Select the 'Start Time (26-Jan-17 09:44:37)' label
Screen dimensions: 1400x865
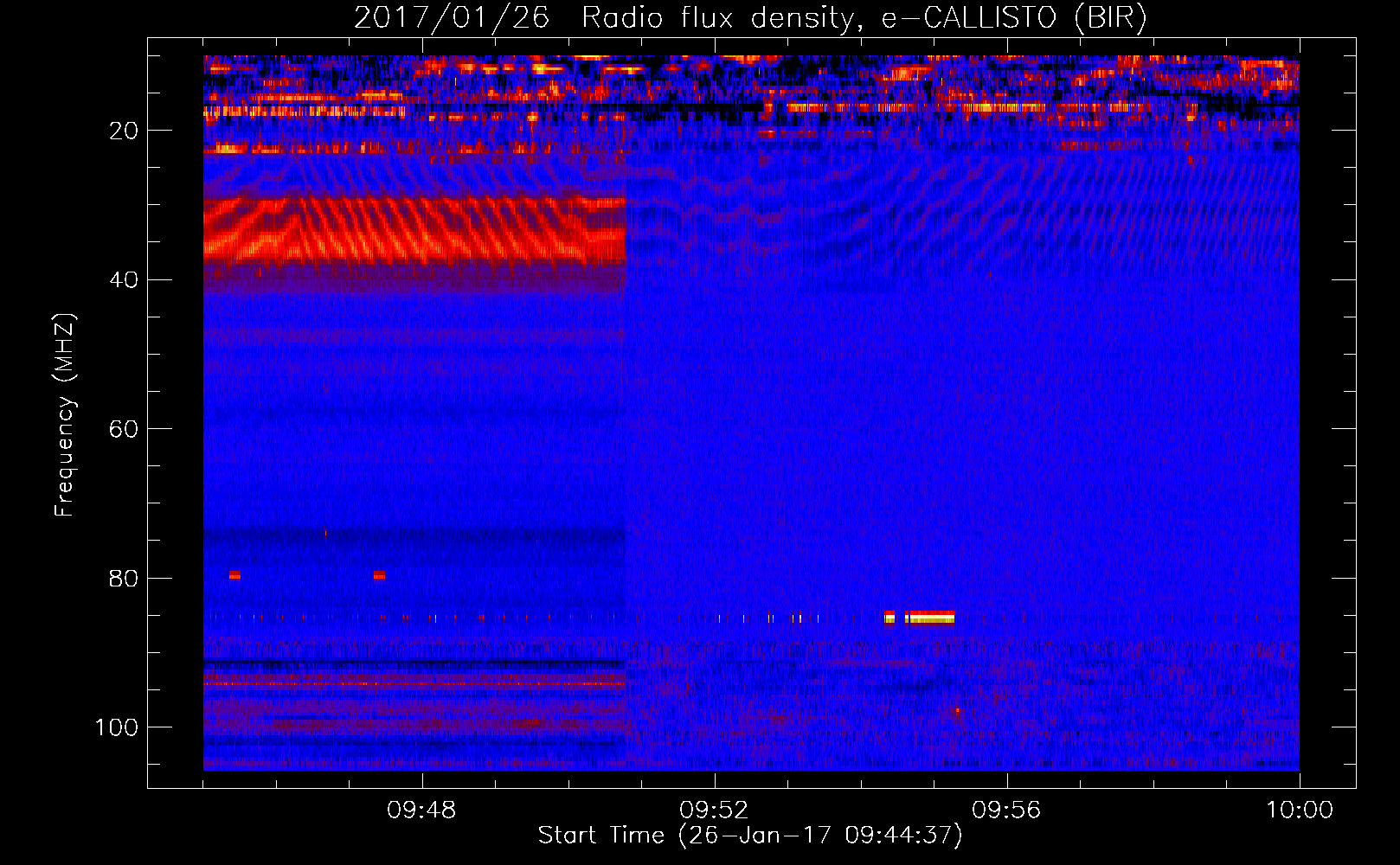coord(750,836)
